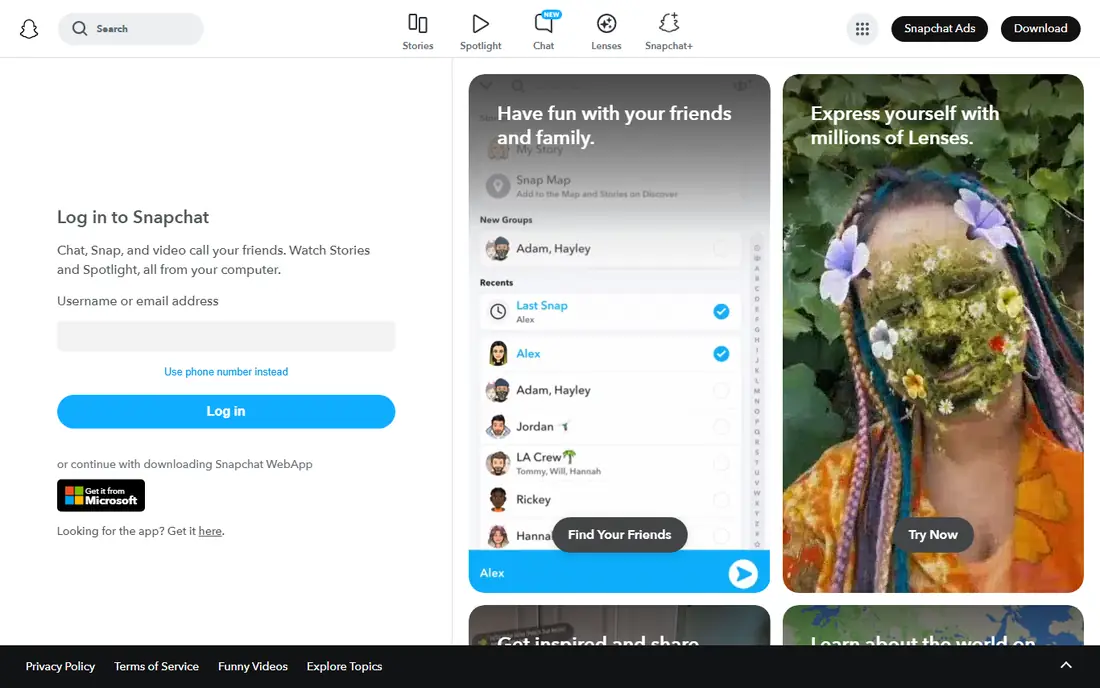This screenshot has height=688, width=1100.
Task: Click the Download button in header
Action: [1040, 29]
